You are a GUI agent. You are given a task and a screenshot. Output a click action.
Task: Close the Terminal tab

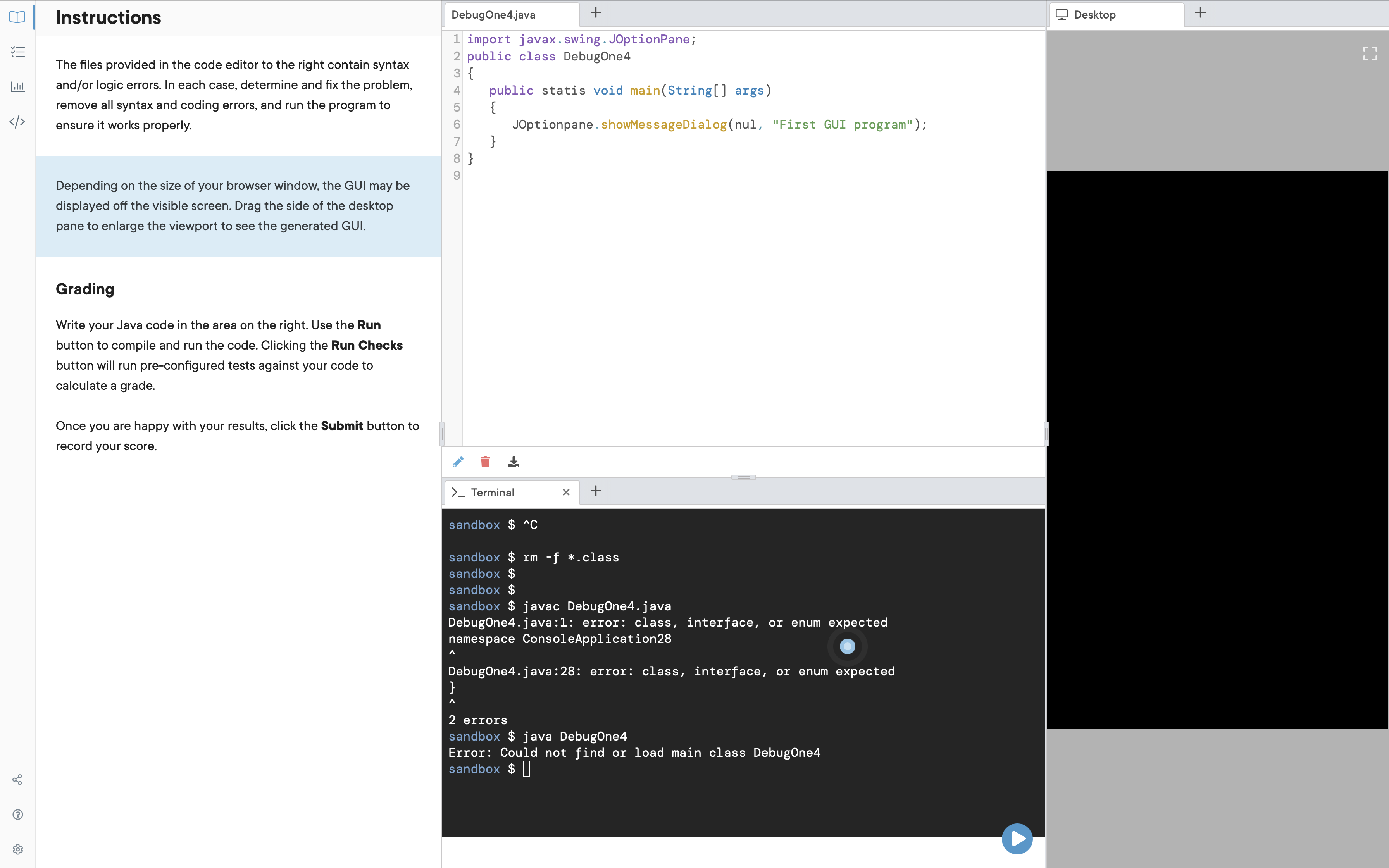pos(566,493)
